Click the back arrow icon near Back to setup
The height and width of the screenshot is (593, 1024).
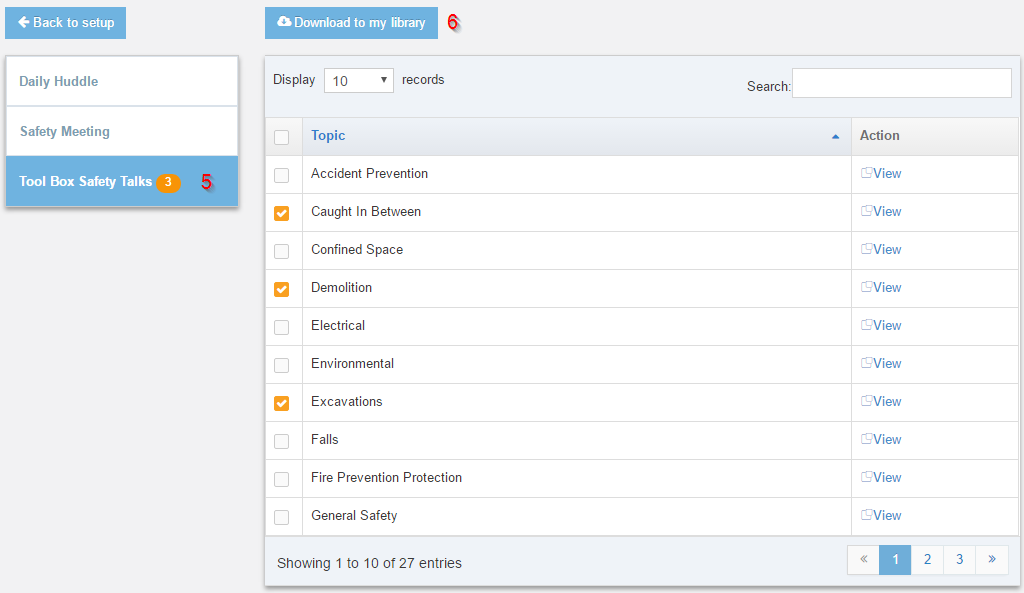[23, 22]
